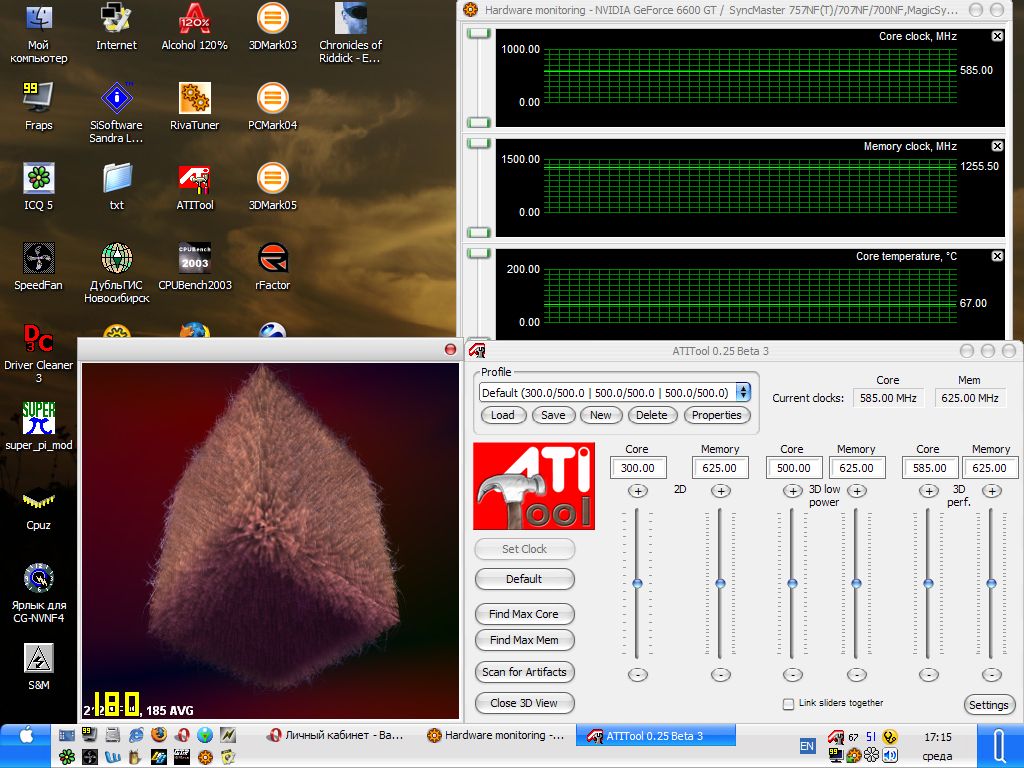Viewport: 1024px width, 768px height.
Task: Click the 2D Core field 300.00
Action: pyautogui.click(x=638, y=468)
